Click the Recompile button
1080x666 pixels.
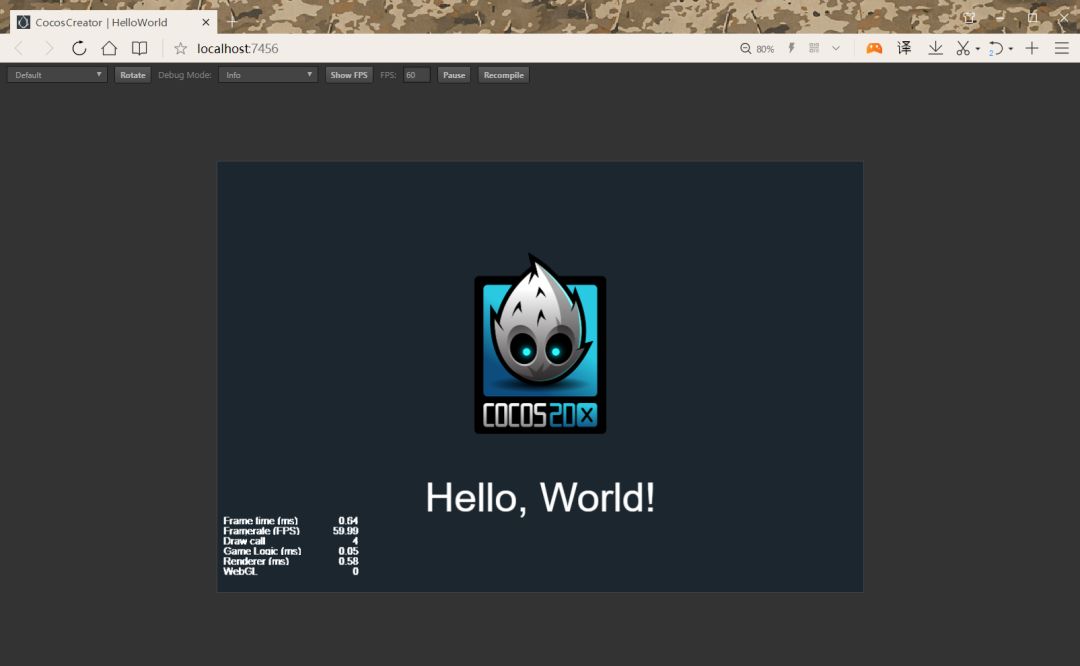point(503,75)
